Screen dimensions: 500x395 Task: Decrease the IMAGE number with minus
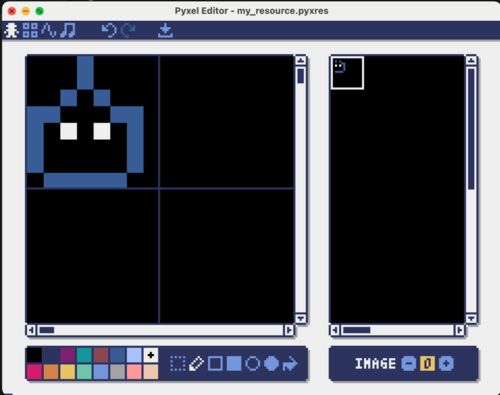tap(409, 363)
